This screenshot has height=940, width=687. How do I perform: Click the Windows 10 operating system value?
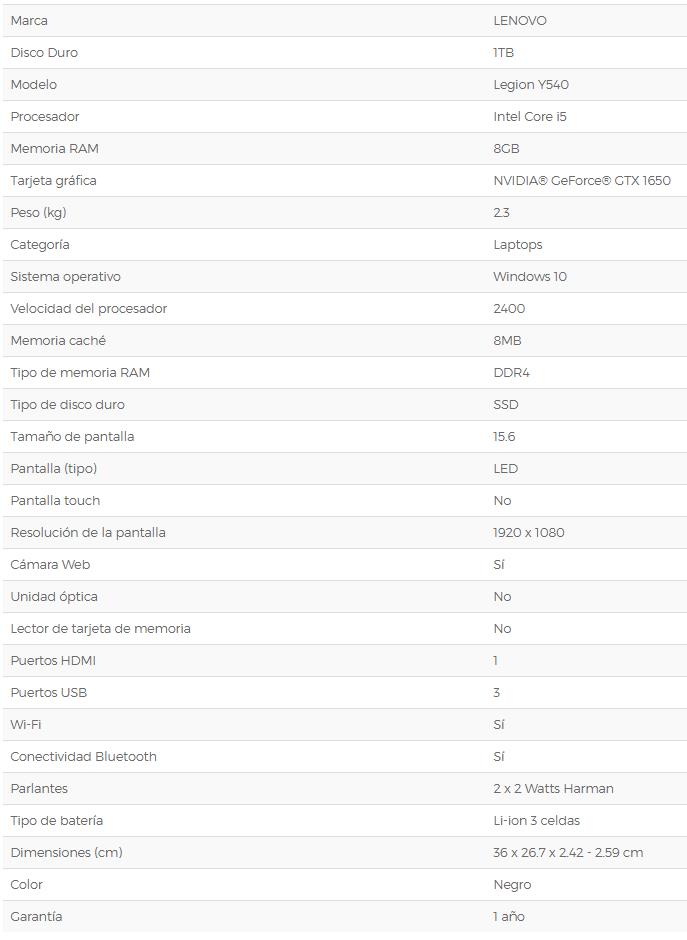[529, 276]
